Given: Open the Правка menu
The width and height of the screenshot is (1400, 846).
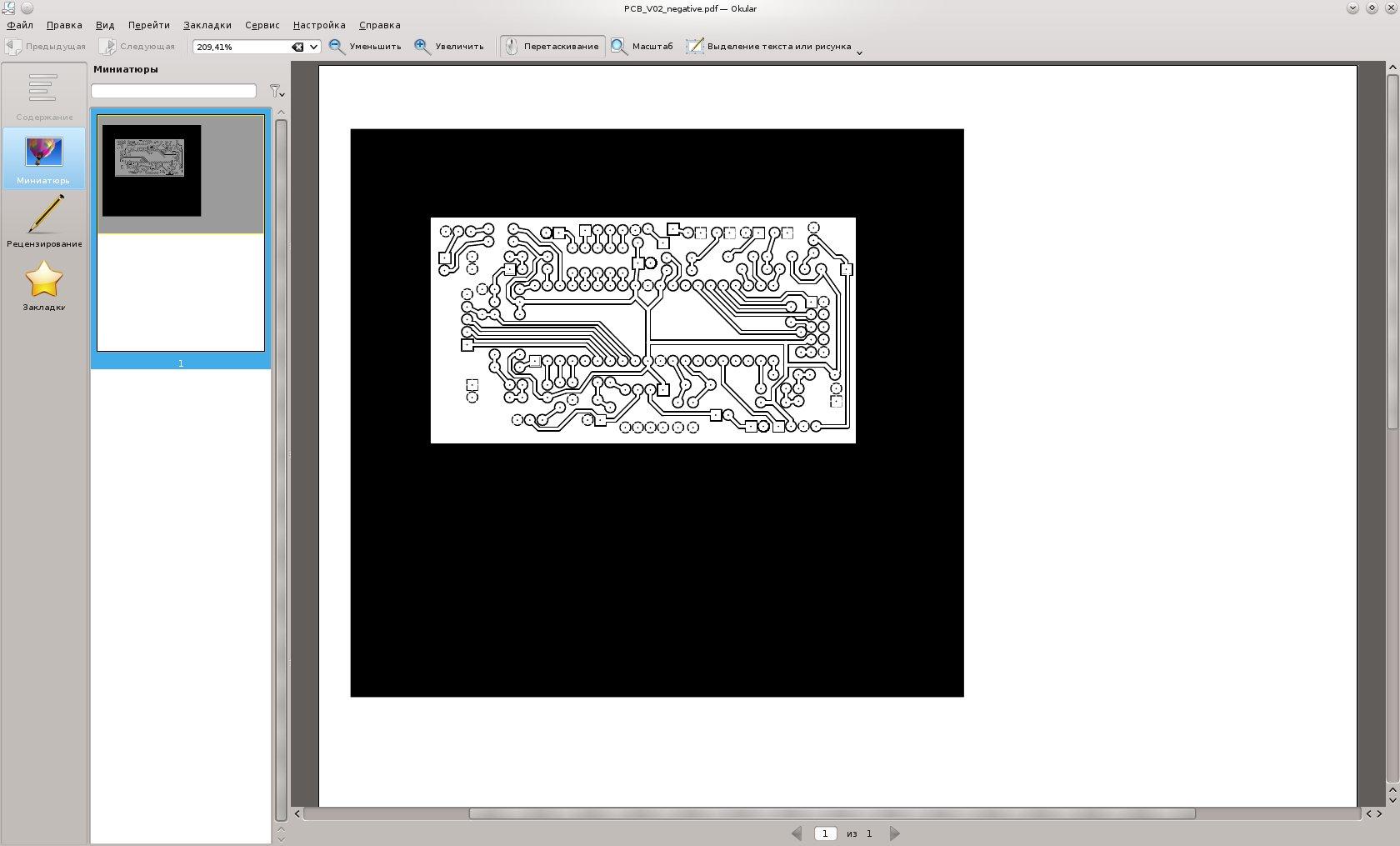Looking at the screenshot, I should pos(64,25).
